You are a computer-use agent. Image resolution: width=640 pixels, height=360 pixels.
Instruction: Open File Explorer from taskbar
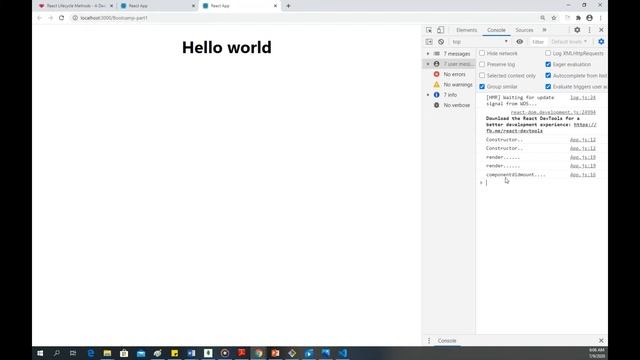pyautogui.click(x=107, y=353)
